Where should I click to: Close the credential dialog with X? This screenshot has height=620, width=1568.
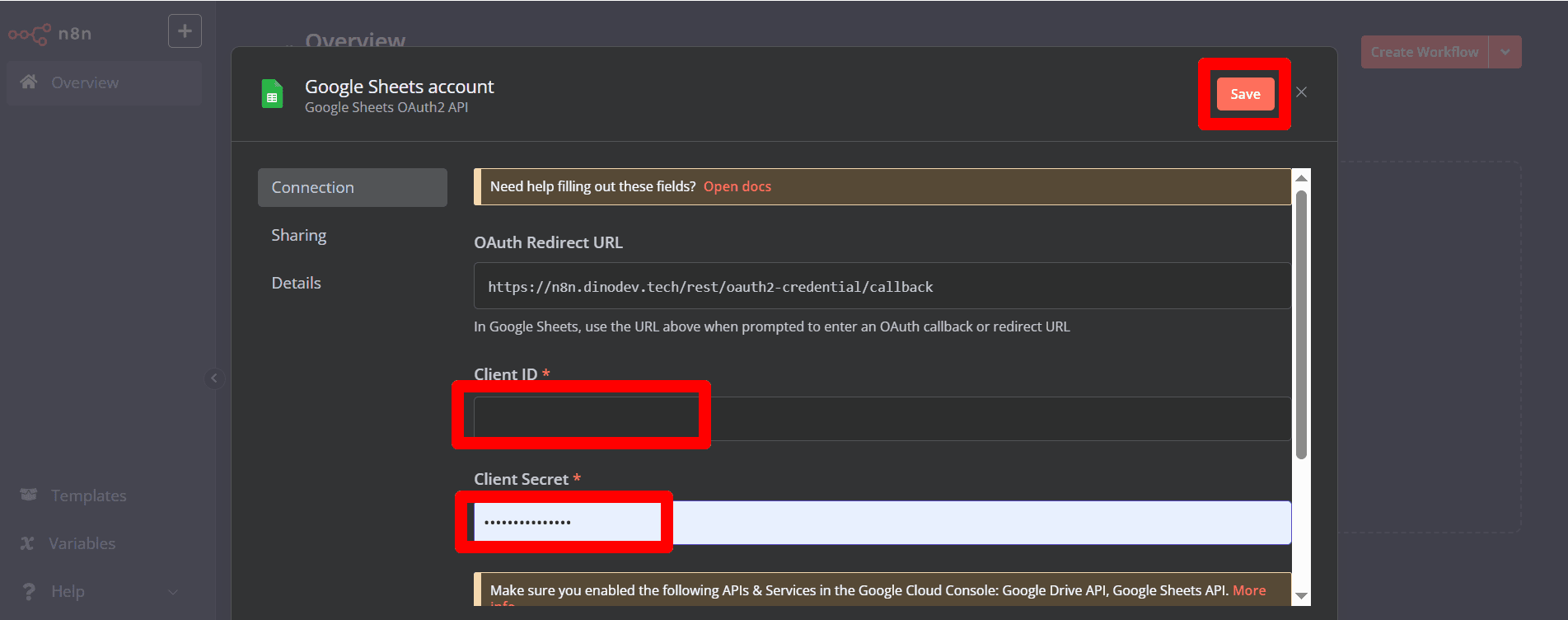pos(1302,92)
